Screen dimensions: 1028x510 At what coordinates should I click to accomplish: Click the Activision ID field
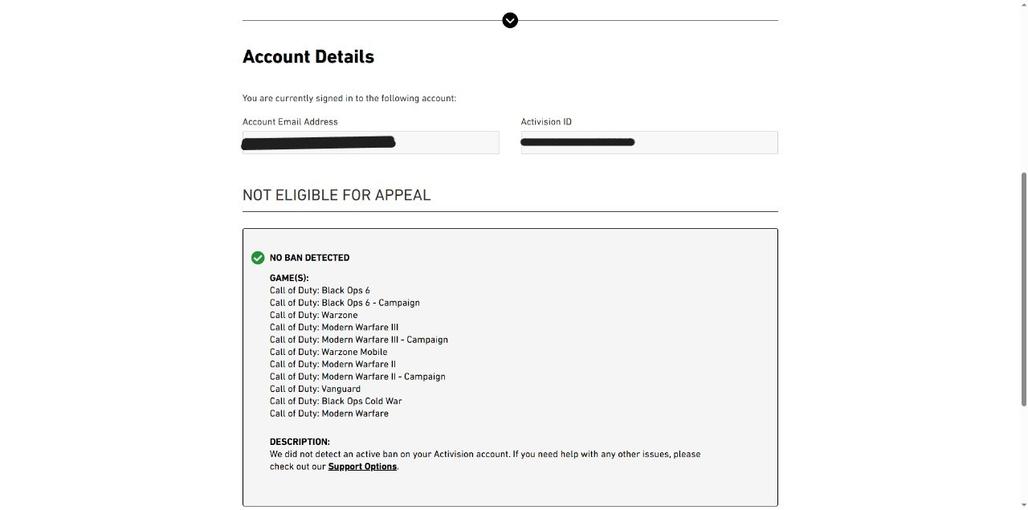[x=649, y=143]
